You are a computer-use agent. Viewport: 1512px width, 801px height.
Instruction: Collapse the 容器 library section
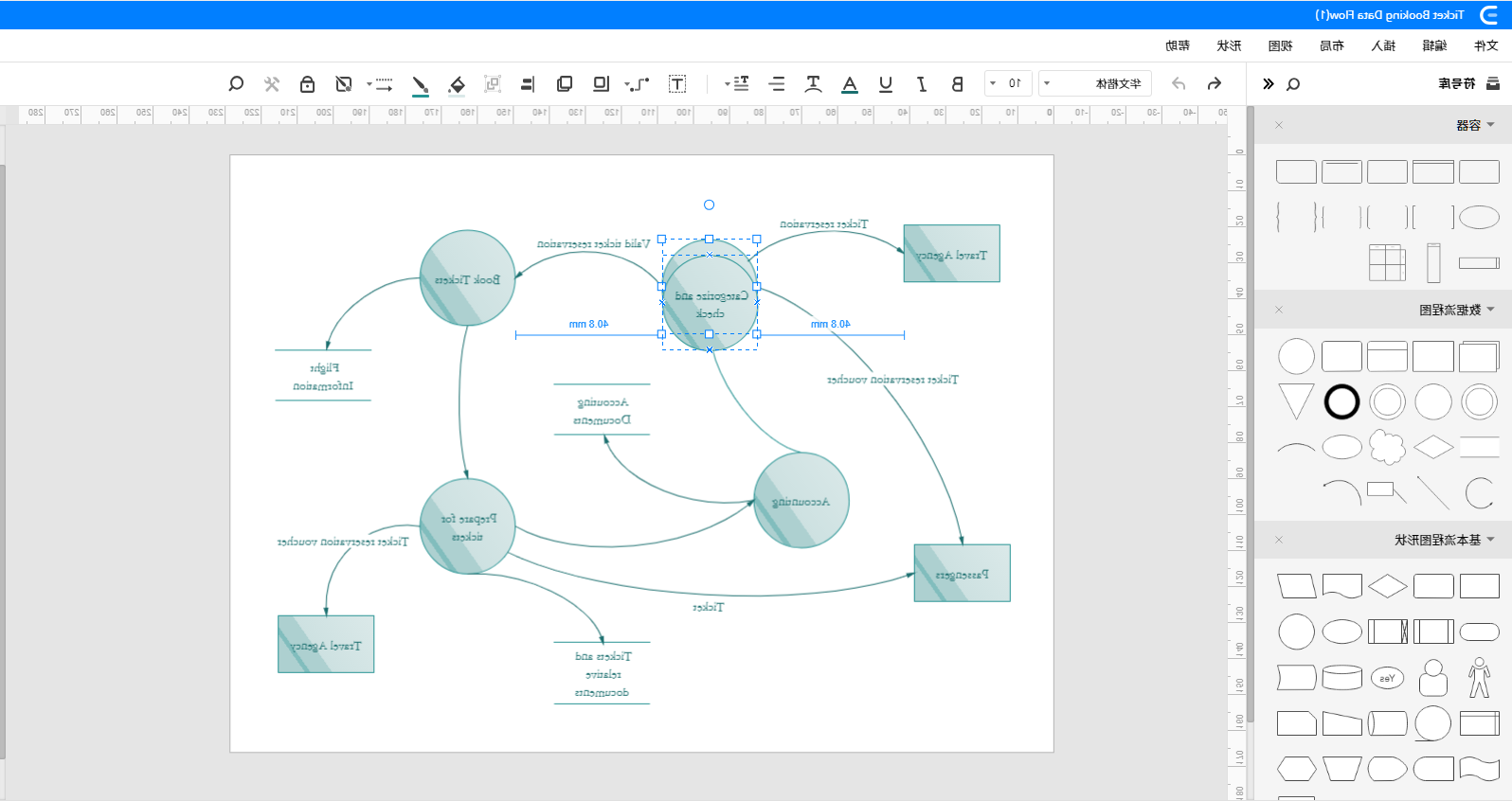click(x=1490, y=125)
